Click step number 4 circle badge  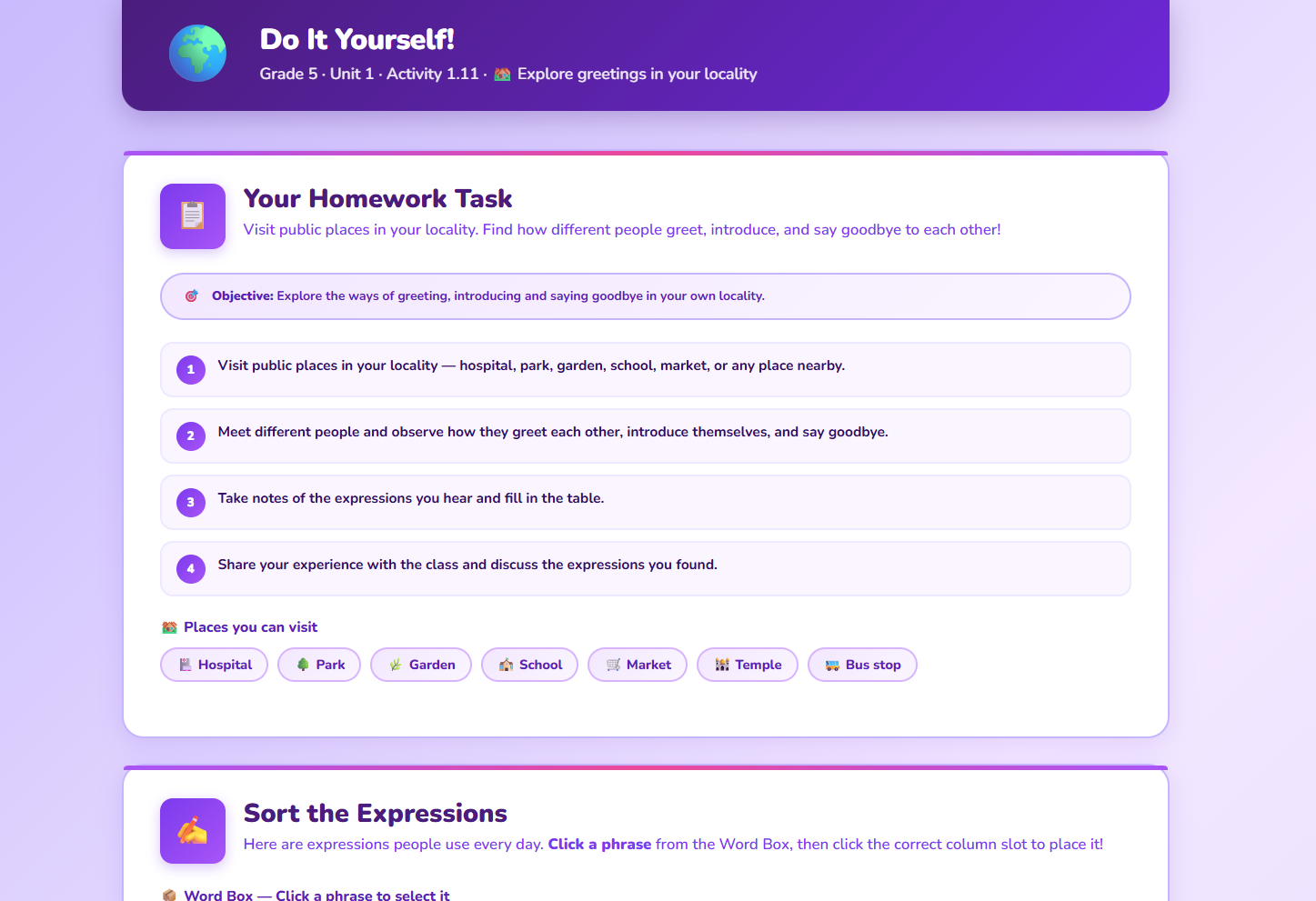pyautogui.click(x=191, y=568)
